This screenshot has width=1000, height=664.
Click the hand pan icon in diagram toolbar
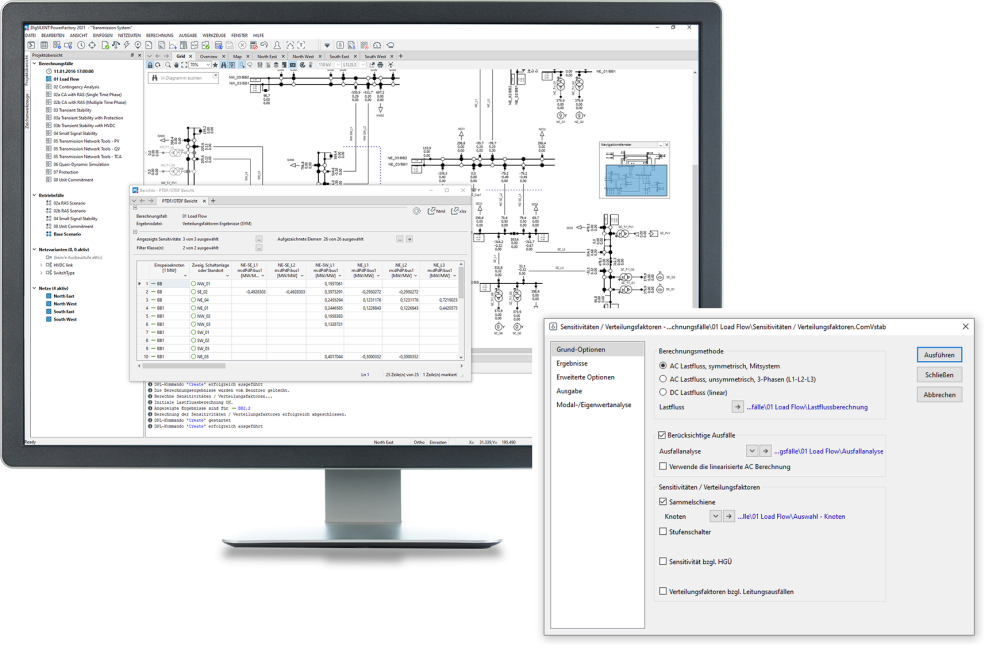(x=176, y=64)
